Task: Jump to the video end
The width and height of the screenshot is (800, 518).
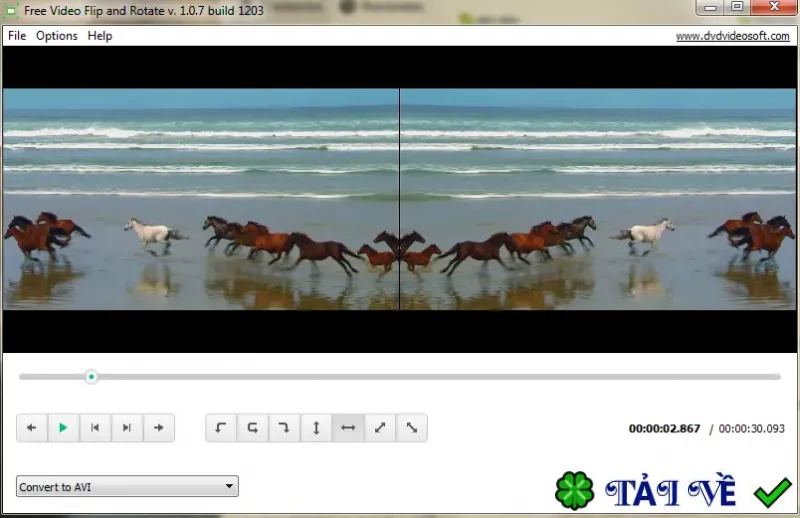Action: pos(127,428)
